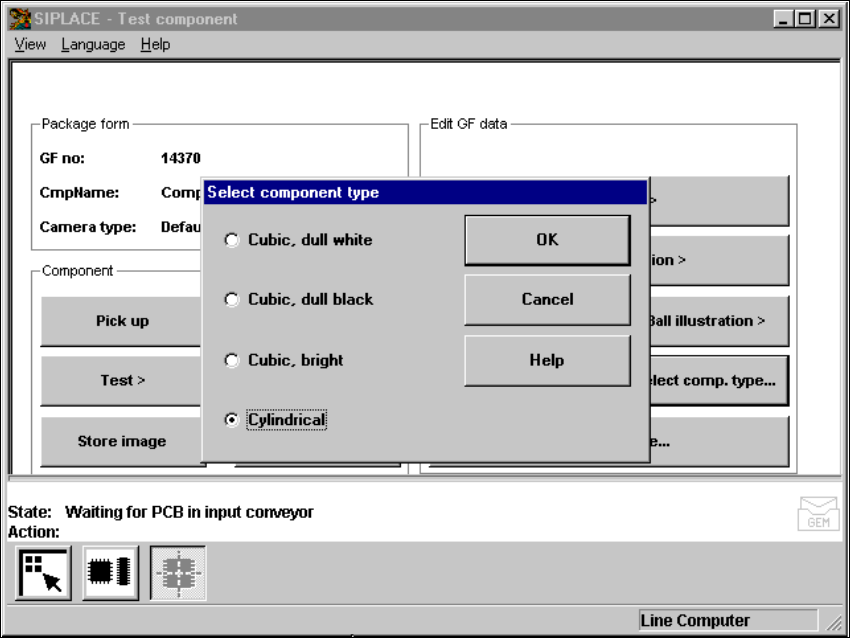
Task: Click the window resize grip corner
Action: [x=833, y=622]
